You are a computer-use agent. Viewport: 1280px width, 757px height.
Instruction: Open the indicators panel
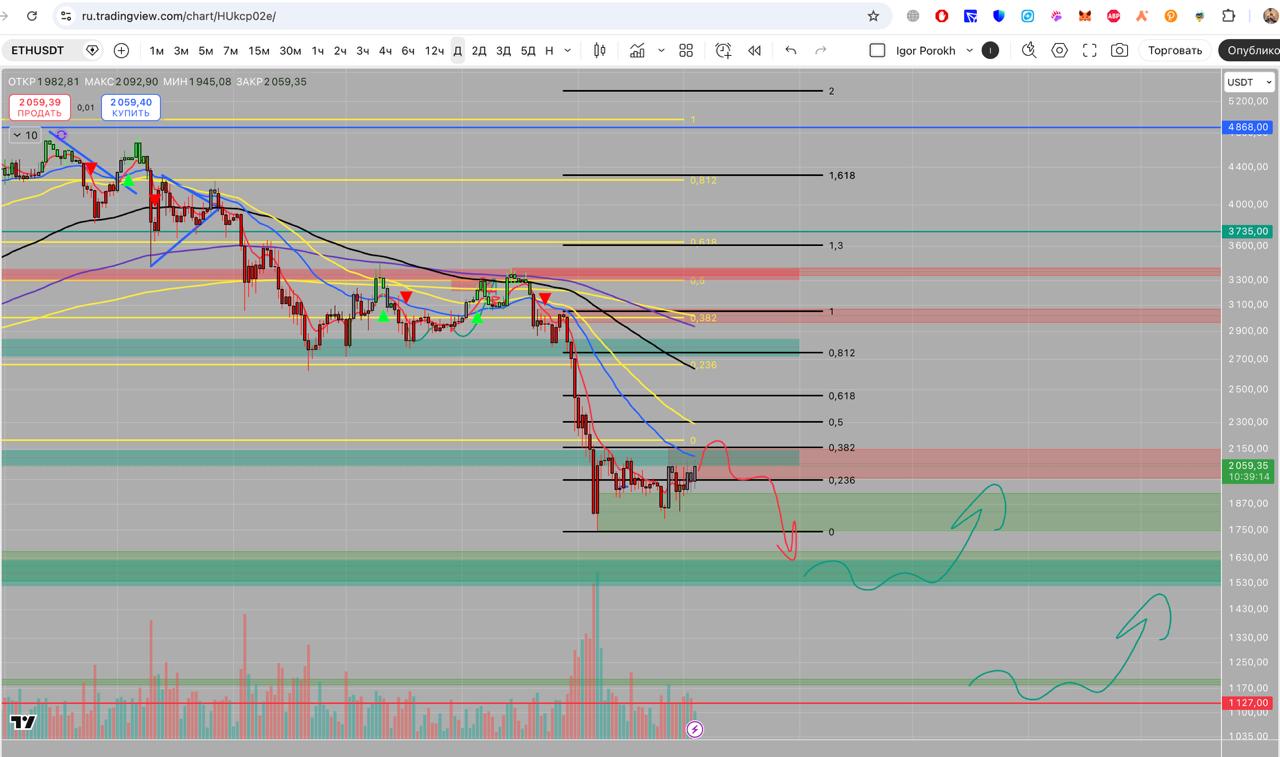coord(637,51)
